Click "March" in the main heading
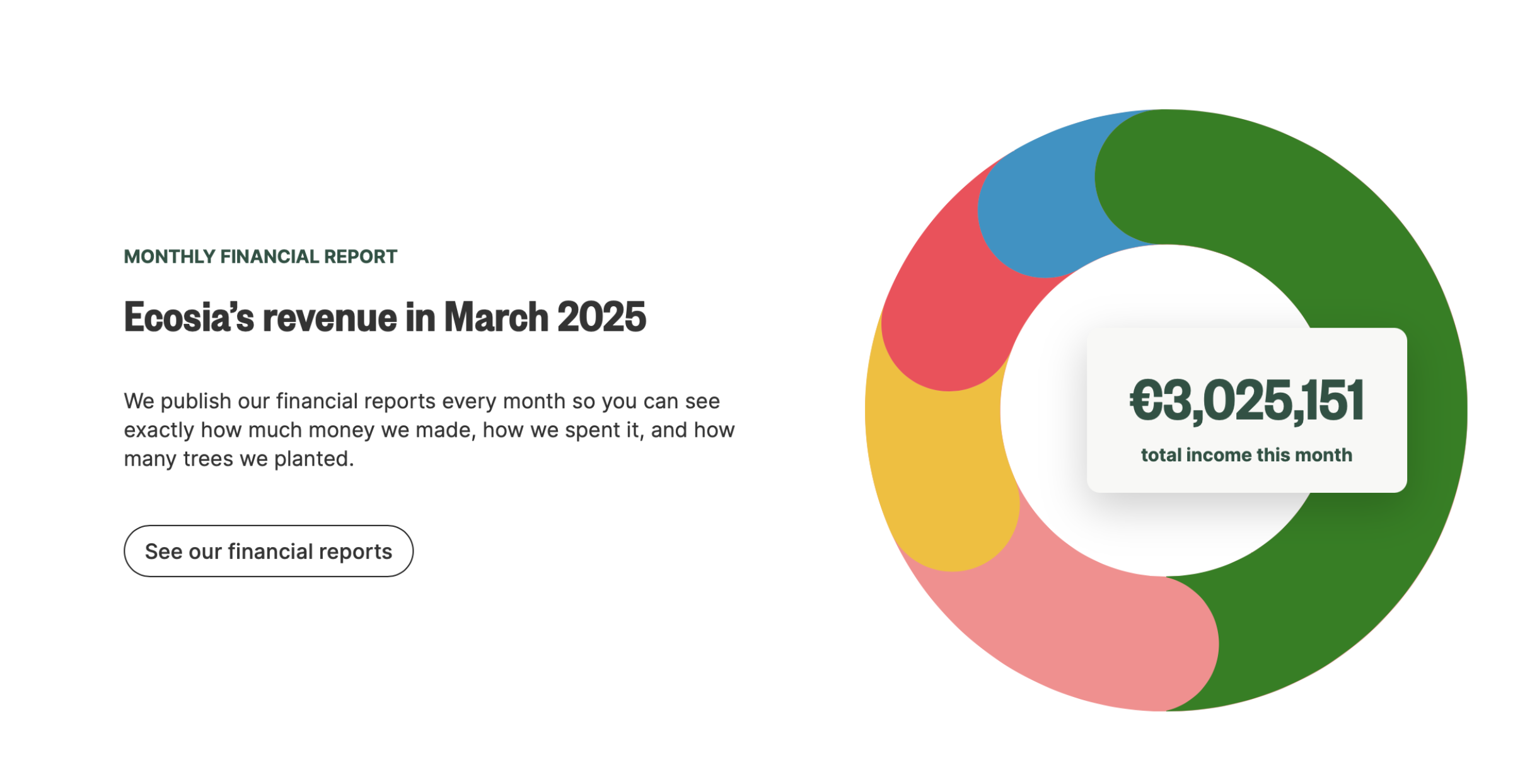 496,316
